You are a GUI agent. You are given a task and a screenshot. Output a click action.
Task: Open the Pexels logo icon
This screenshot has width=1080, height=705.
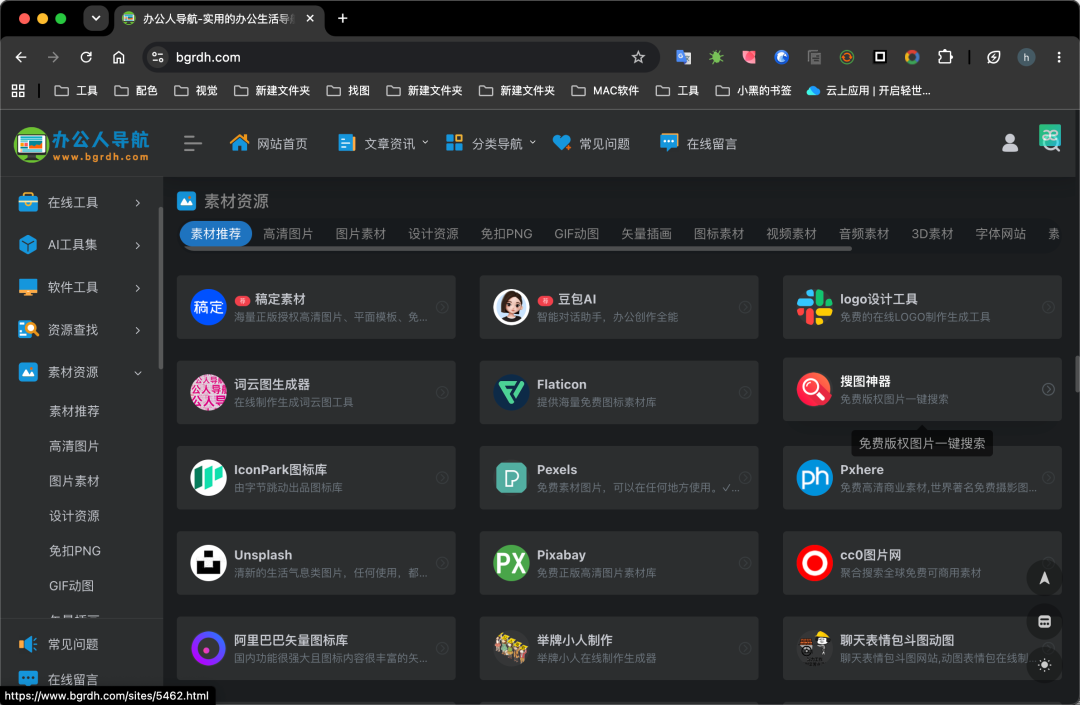point(511,478)
